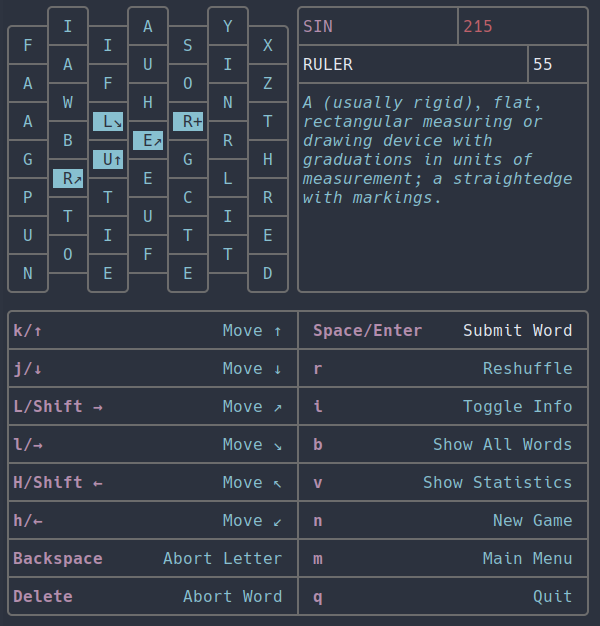
Task: Open Show Statistics
Action: click(497, 483)
